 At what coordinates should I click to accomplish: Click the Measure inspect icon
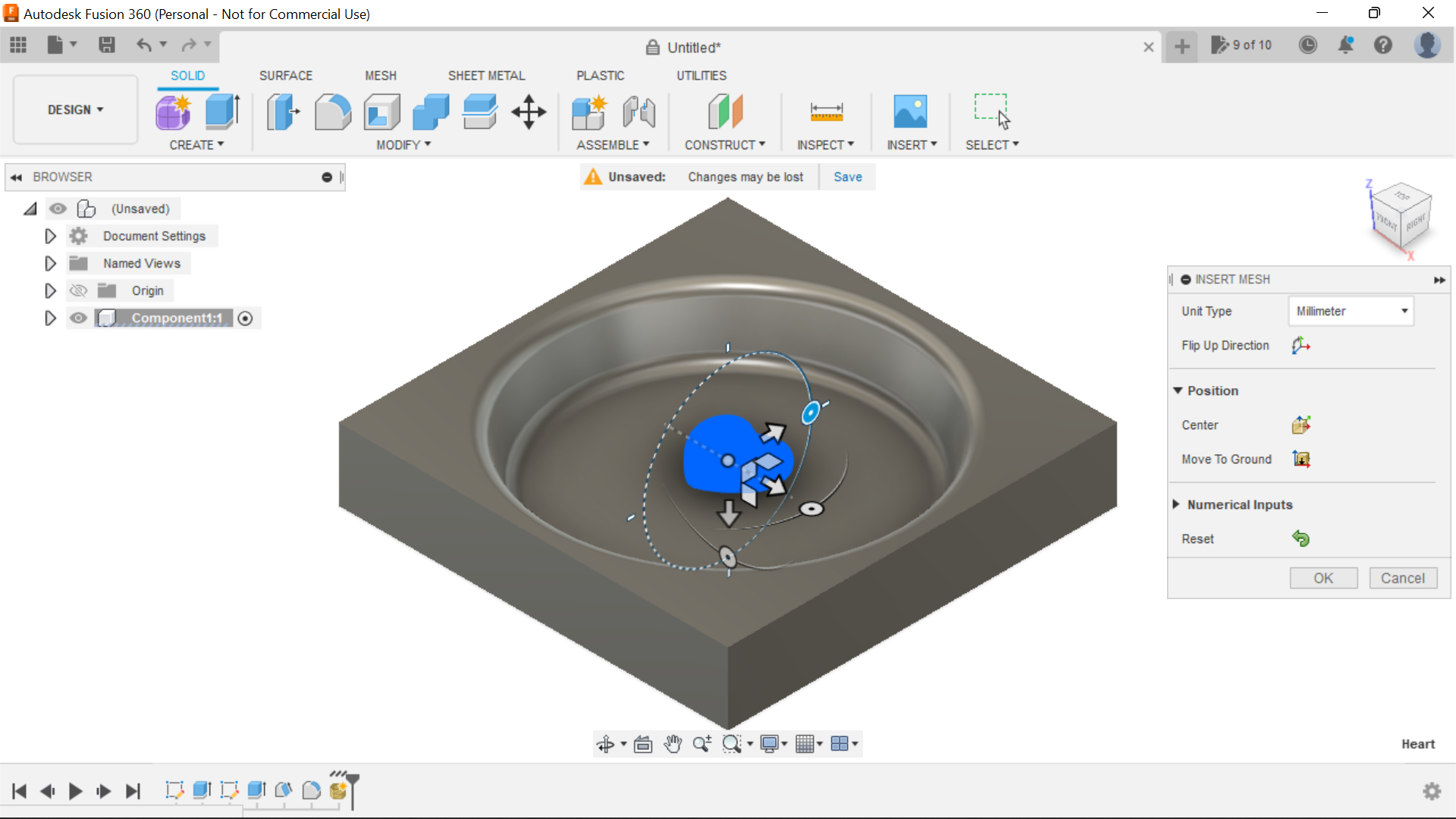click(x=826, y=111)
